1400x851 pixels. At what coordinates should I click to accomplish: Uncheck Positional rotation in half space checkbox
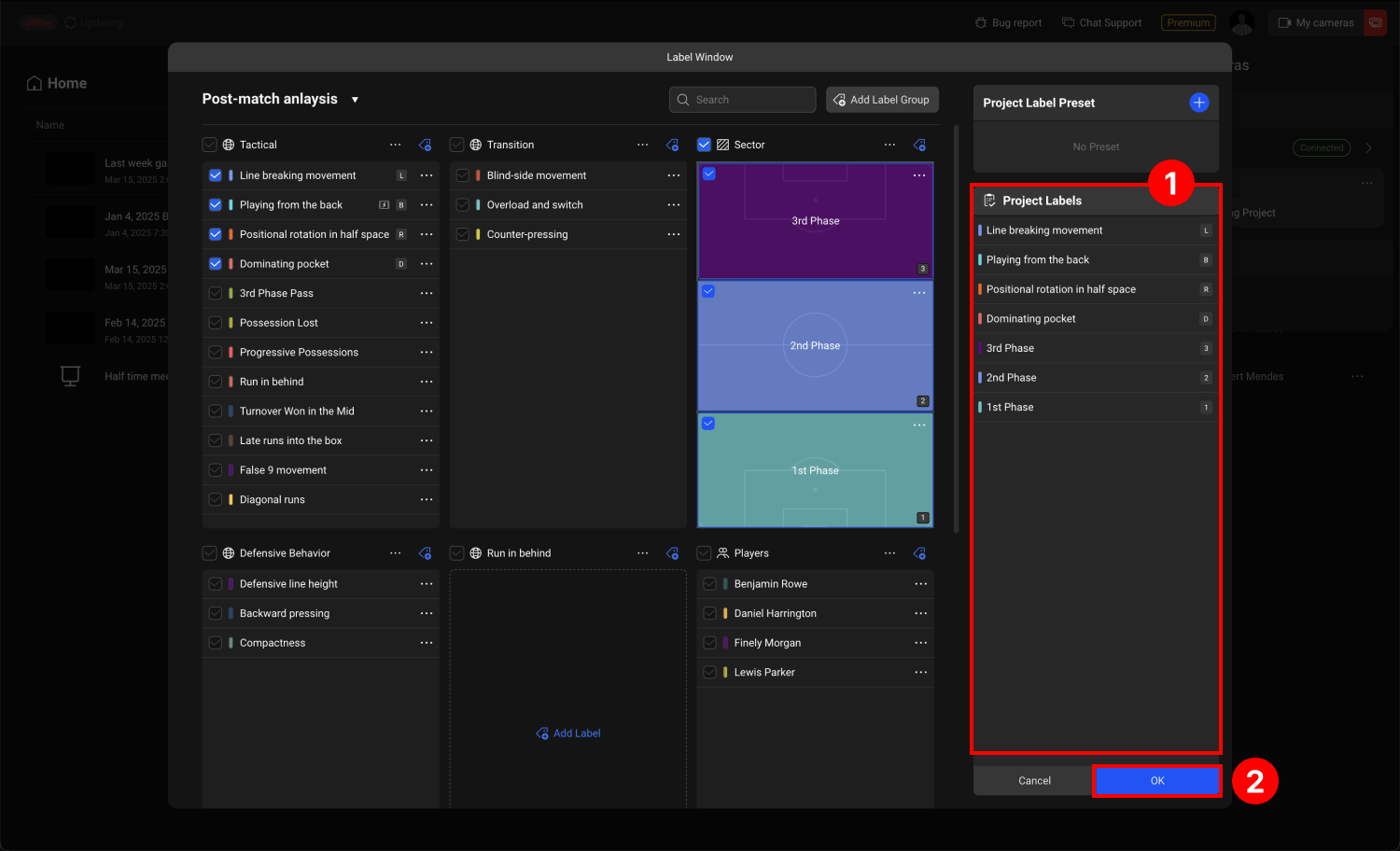tap(216, 234)
